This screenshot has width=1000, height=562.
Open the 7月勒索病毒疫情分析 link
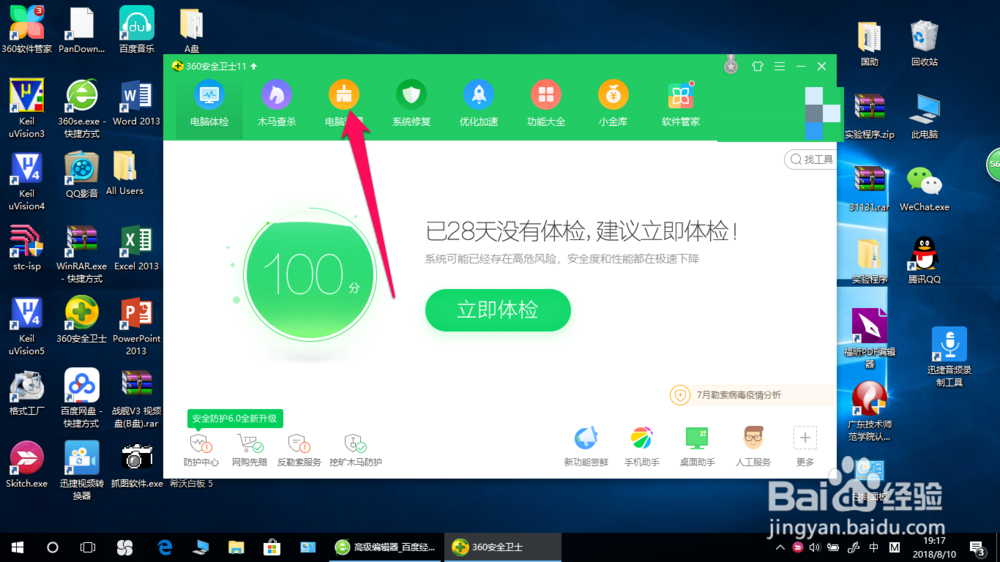pyautogui.click(x=738, y=395)
